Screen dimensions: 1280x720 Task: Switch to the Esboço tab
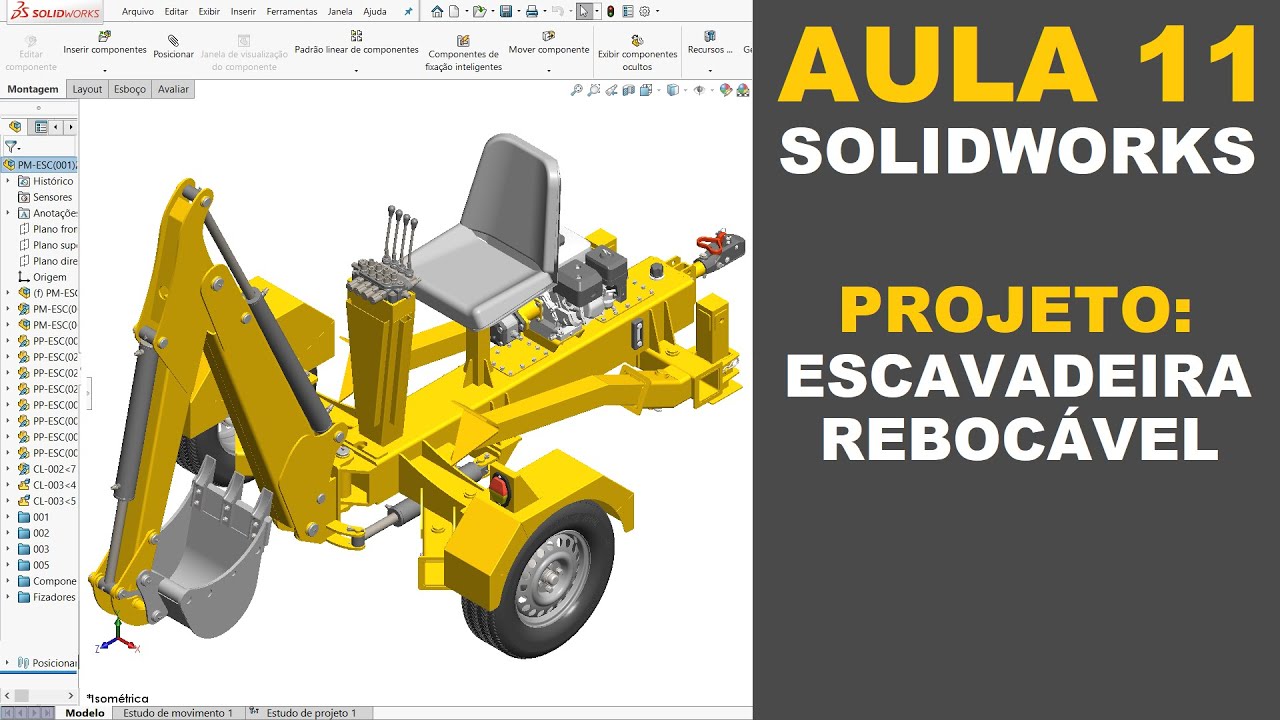[x=130, y=89]
